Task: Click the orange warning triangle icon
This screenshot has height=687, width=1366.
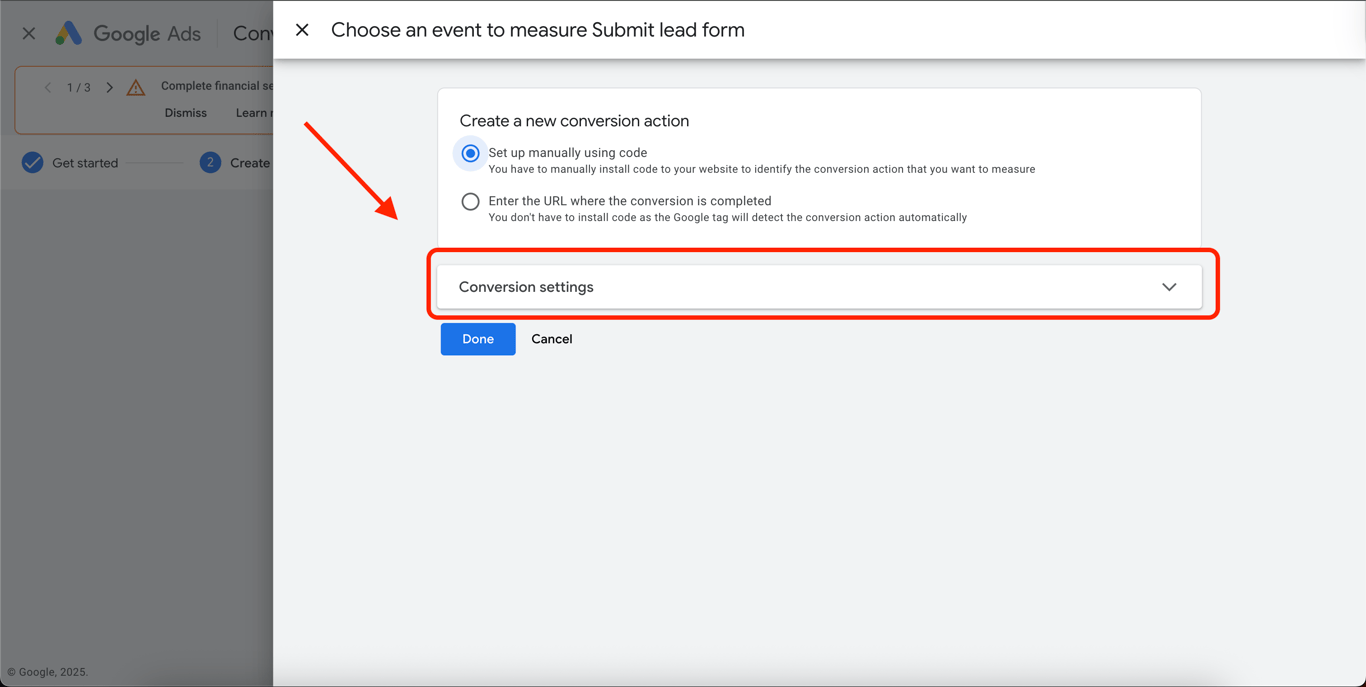Action: tap(136, 88)
